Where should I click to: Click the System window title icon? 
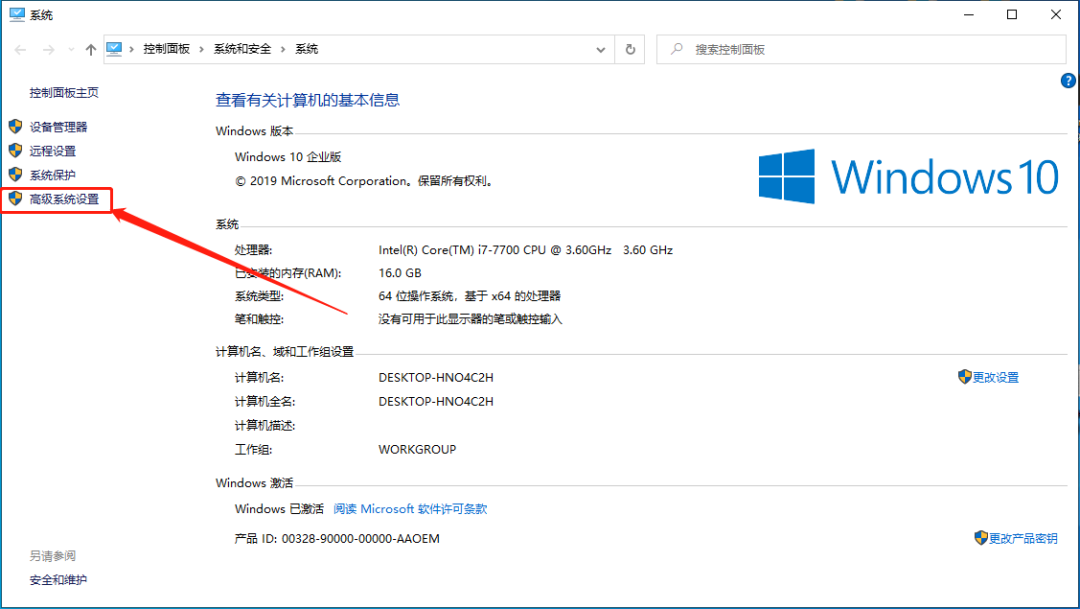[17, 14]
